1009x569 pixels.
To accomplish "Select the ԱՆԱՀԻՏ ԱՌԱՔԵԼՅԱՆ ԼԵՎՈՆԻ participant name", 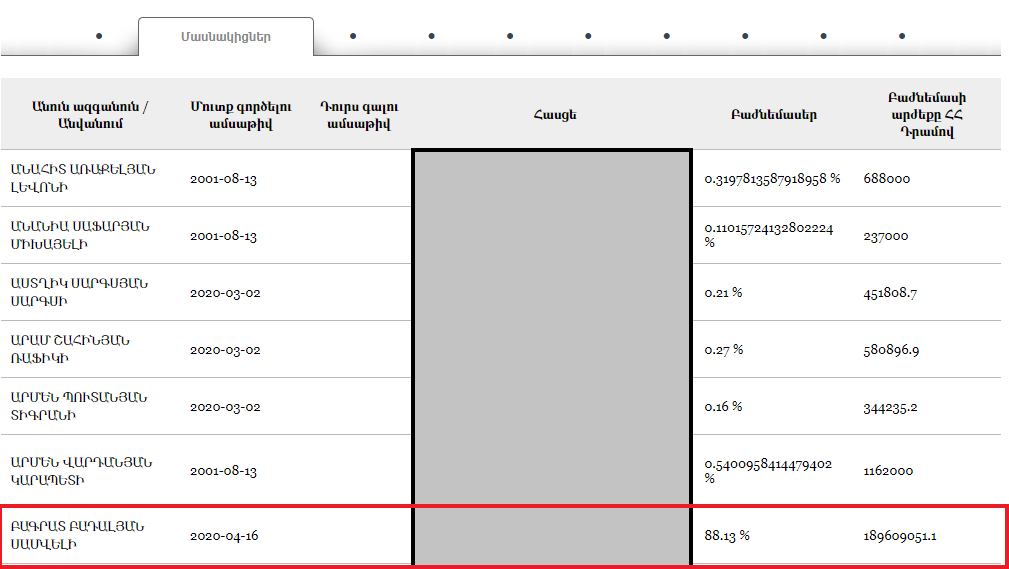I will coord(83,178).
